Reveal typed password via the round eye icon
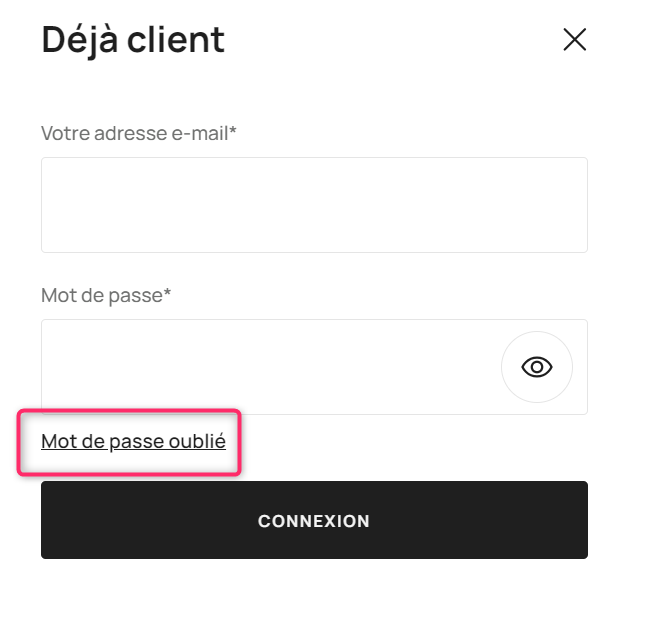 point(536,367)
